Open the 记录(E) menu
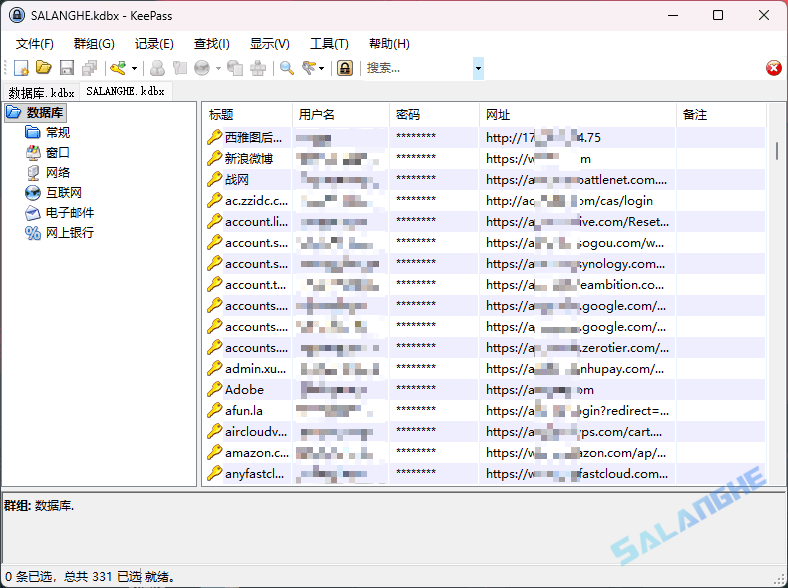Screen dimensions: 788x588 (154, 44)
